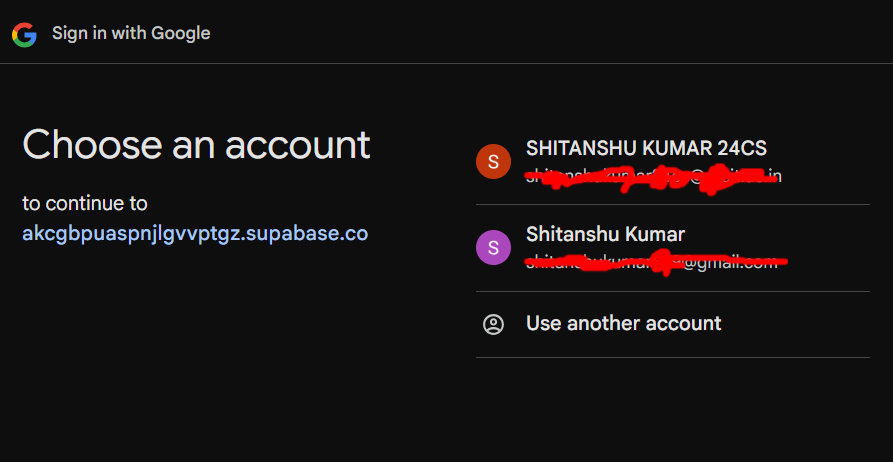Screen dimensions: 893x462
Task: Click the divider below Use another account
Action: [x=672, y=357]
